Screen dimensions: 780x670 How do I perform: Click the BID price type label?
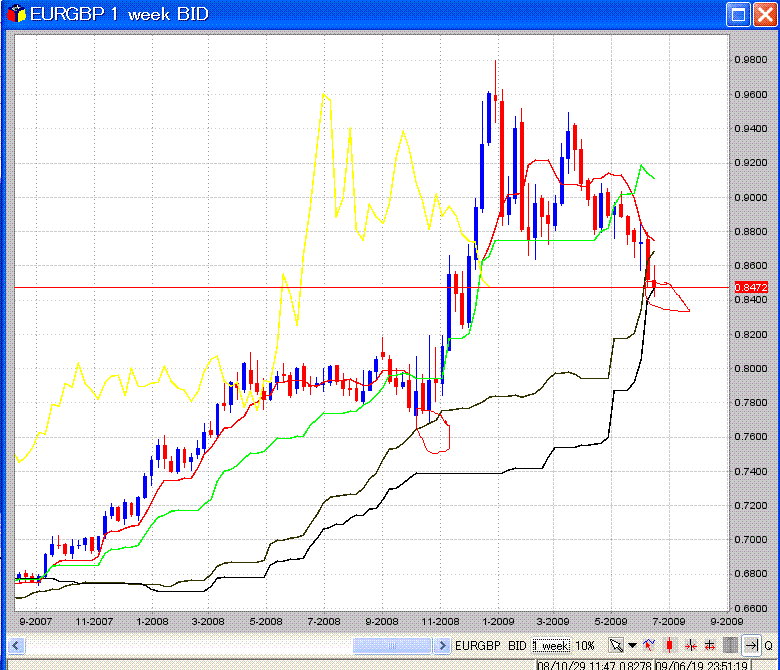(517, 646)
